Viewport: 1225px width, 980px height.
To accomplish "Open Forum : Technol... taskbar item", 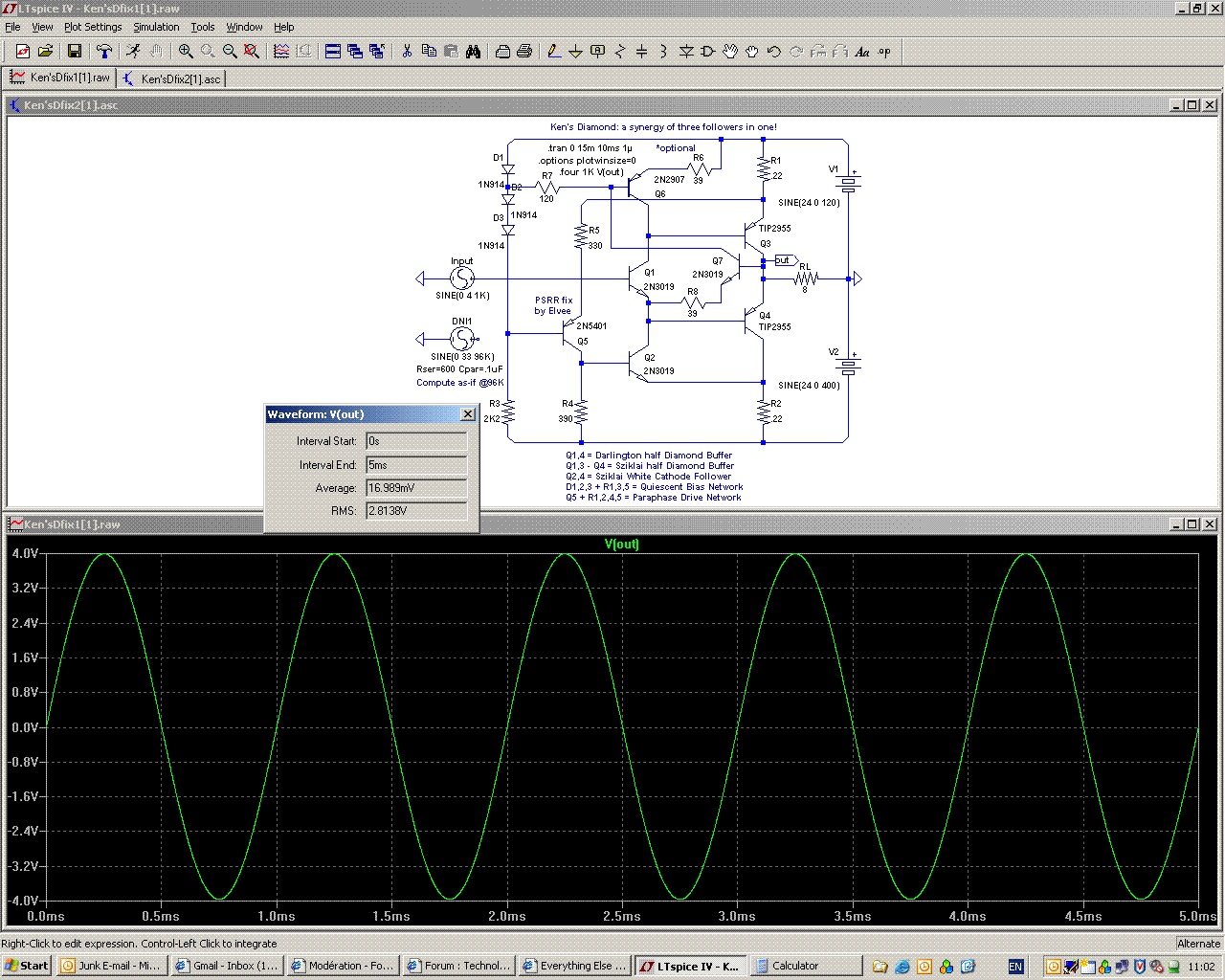I will [459, 966].
